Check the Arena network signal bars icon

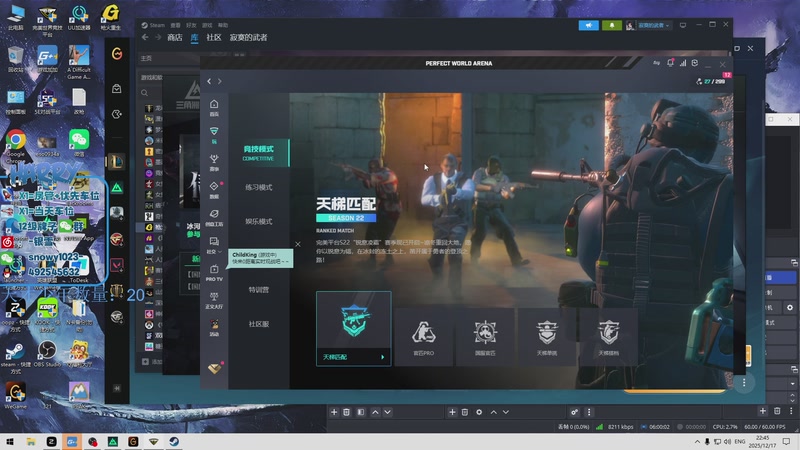pyautogui.click(x=683, y=63)
